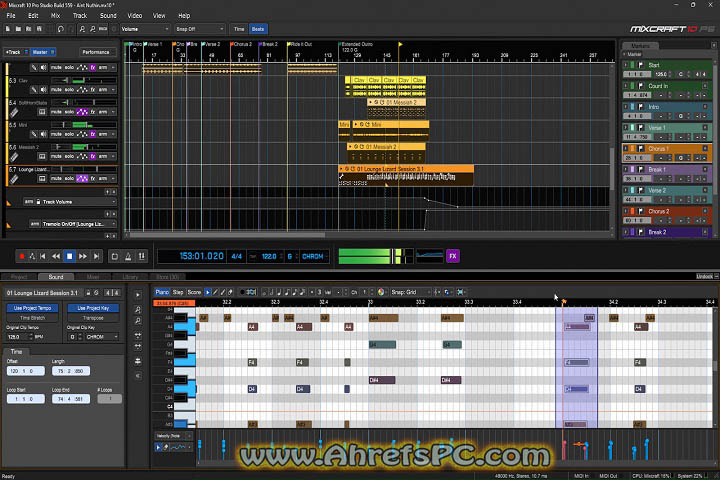
Task: Open the Mix menu
Action: click(x=56, y=16)
